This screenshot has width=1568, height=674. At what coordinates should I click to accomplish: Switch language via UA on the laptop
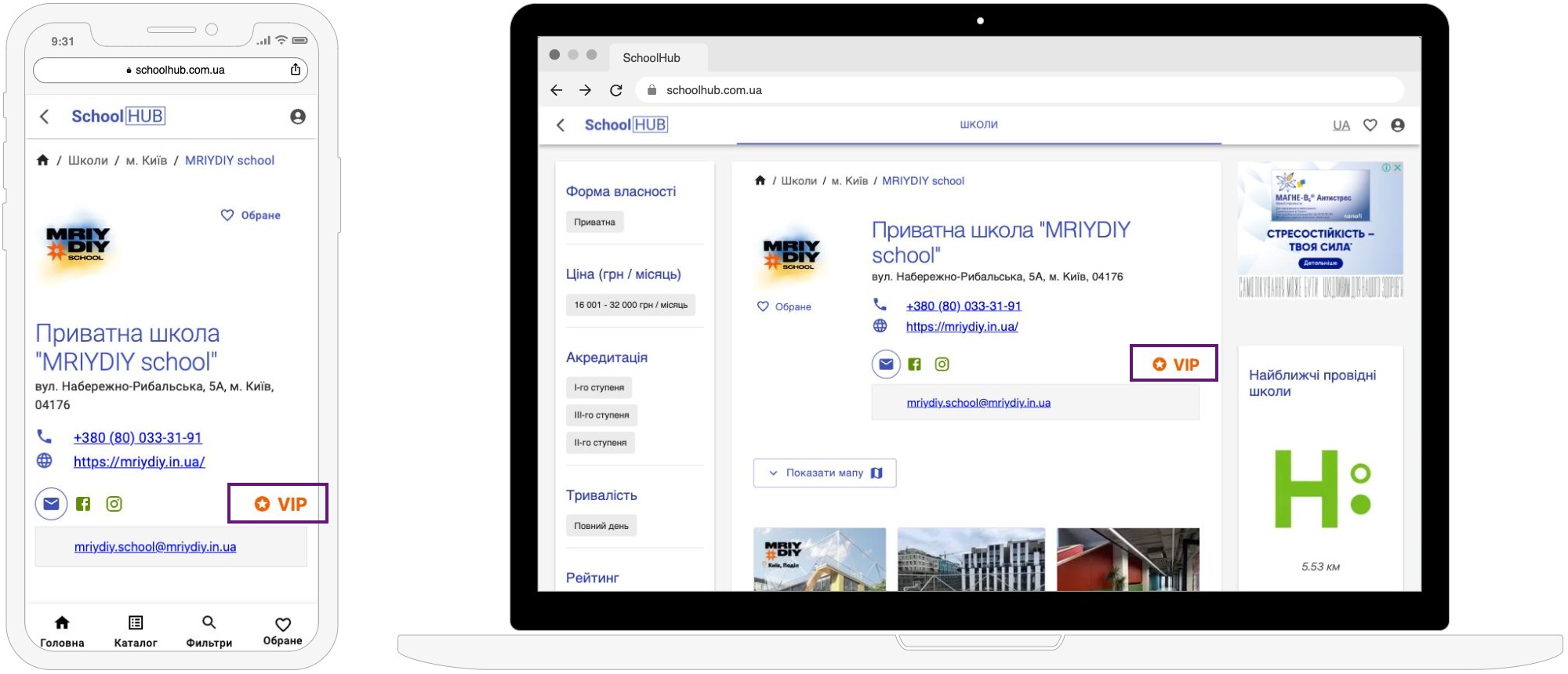pos(1341,125)
